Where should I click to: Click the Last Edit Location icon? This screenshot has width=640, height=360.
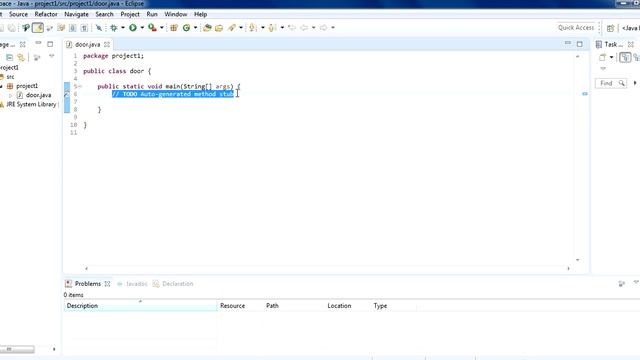292,28
